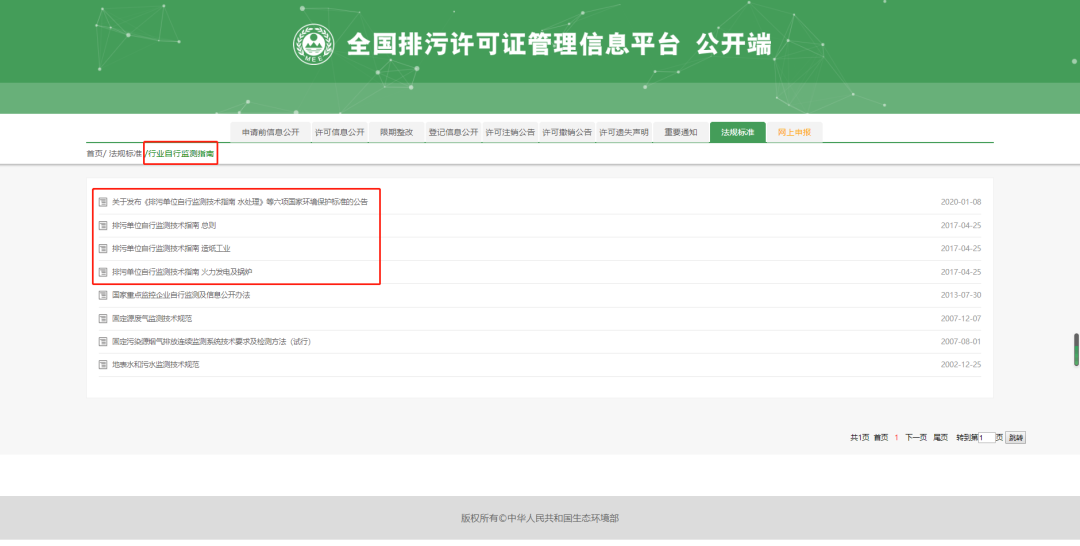Switch to the 许可信息公开 tab
The image size is (1080, 546).
[339, 132]
